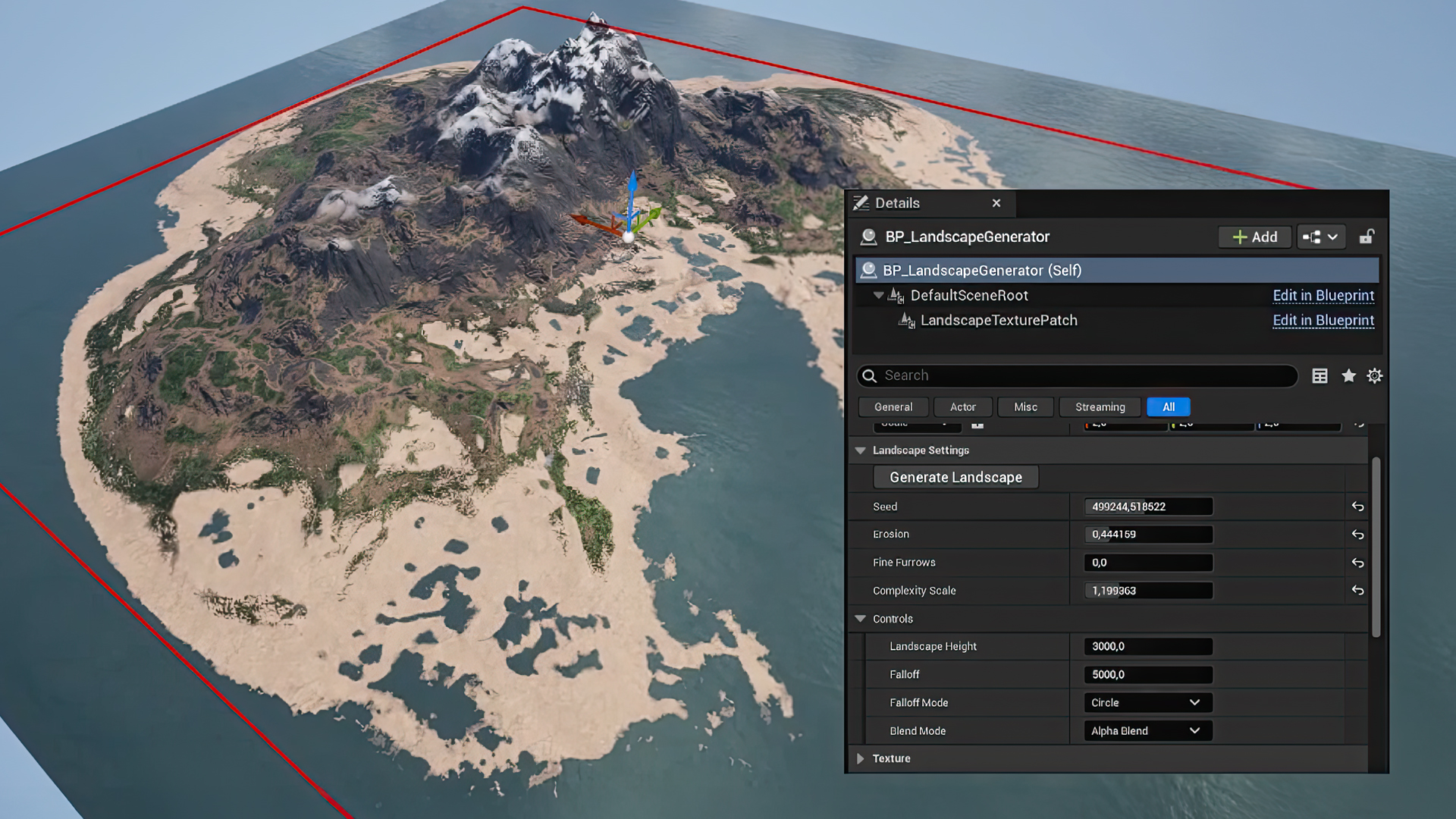The image size is (1456, 819).
Task: Expand the Texture section
Action: coord(861,758)
